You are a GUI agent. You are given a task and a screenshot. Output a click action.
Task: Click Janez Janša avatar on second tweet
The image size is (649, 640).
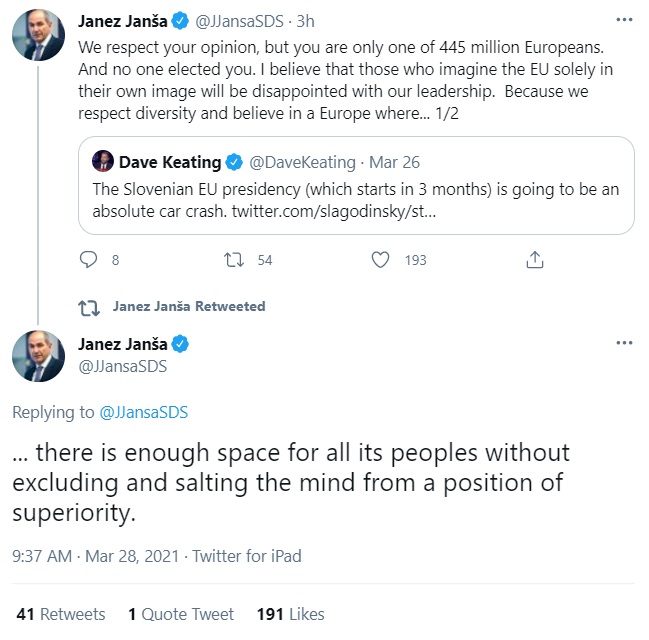point(39,357)
